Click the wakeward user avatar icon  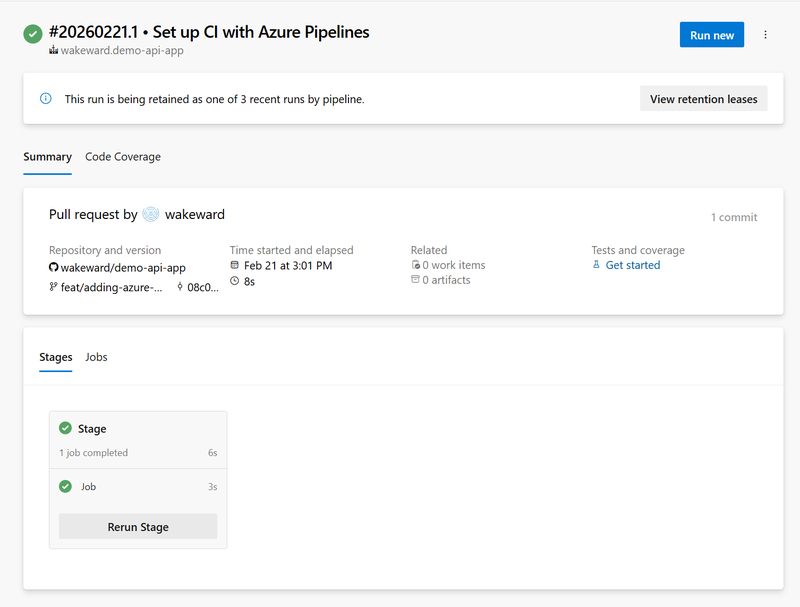[x=151, y=214]
